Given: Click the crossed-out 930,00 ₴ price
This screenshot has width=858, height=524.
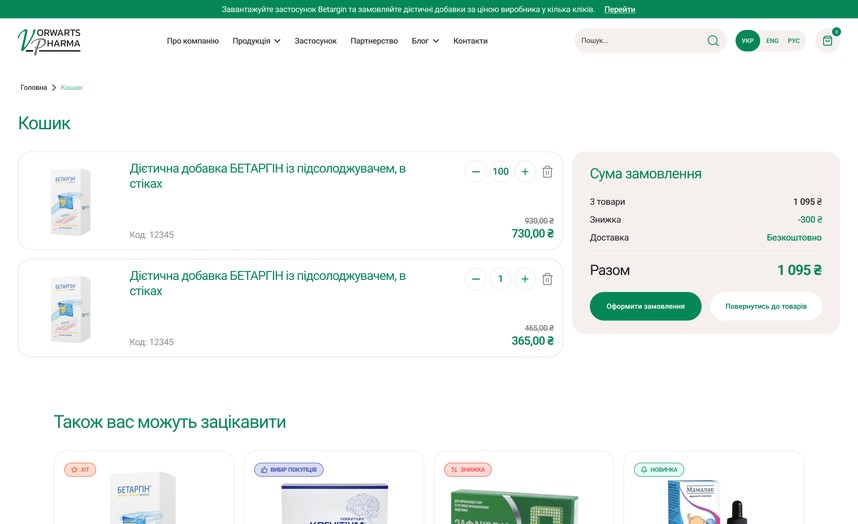Looking at the screenshot, I should coord(538,221).
